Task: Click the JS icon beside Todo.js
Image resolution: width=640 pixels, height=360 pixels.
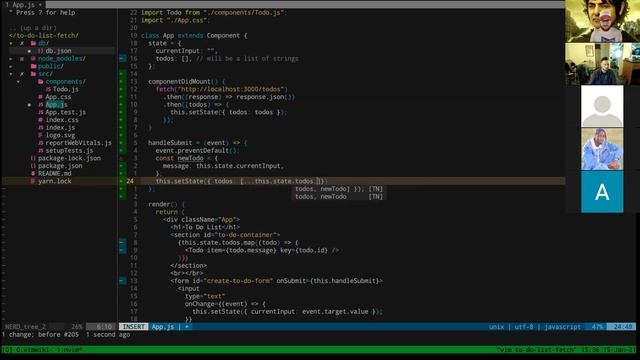Action: (48, 89)
